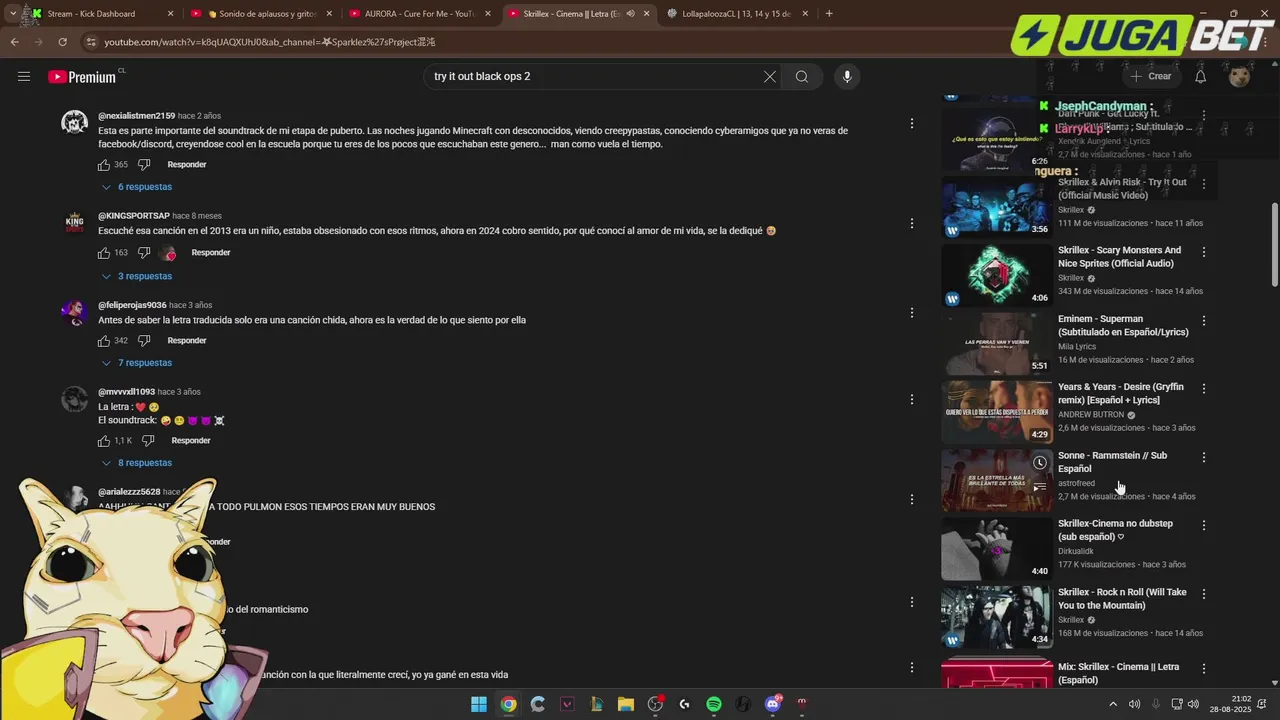
Task: Go back with the browser back arrow
Action: point(14,42)
